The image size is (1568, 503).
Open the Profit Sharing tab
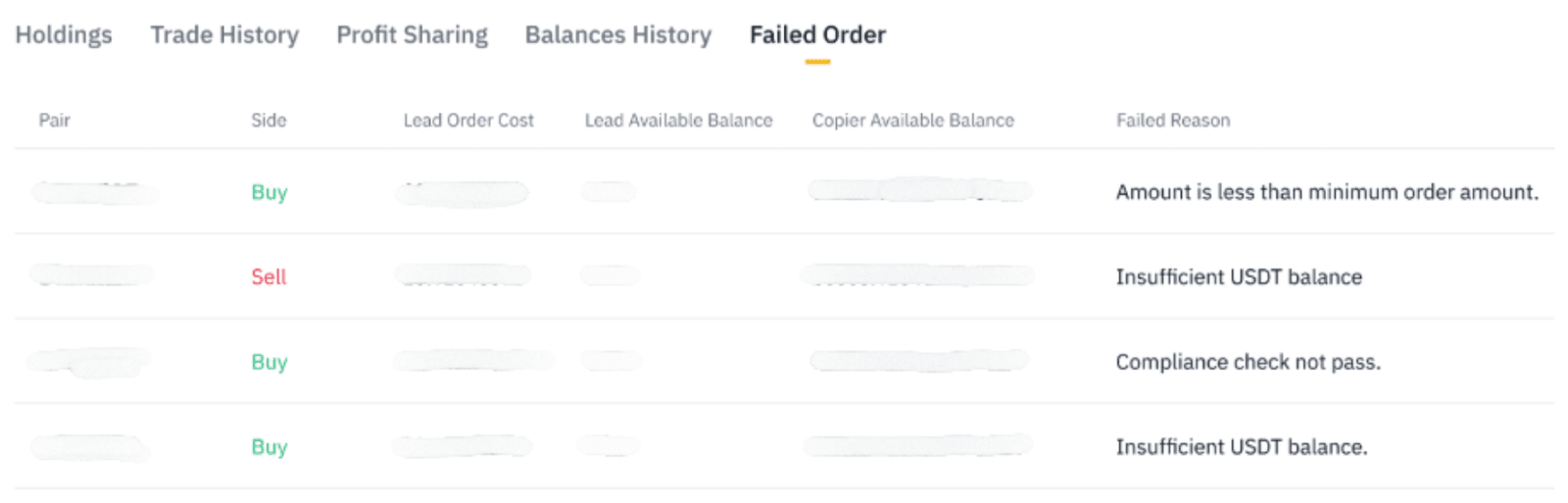(412, 35)
